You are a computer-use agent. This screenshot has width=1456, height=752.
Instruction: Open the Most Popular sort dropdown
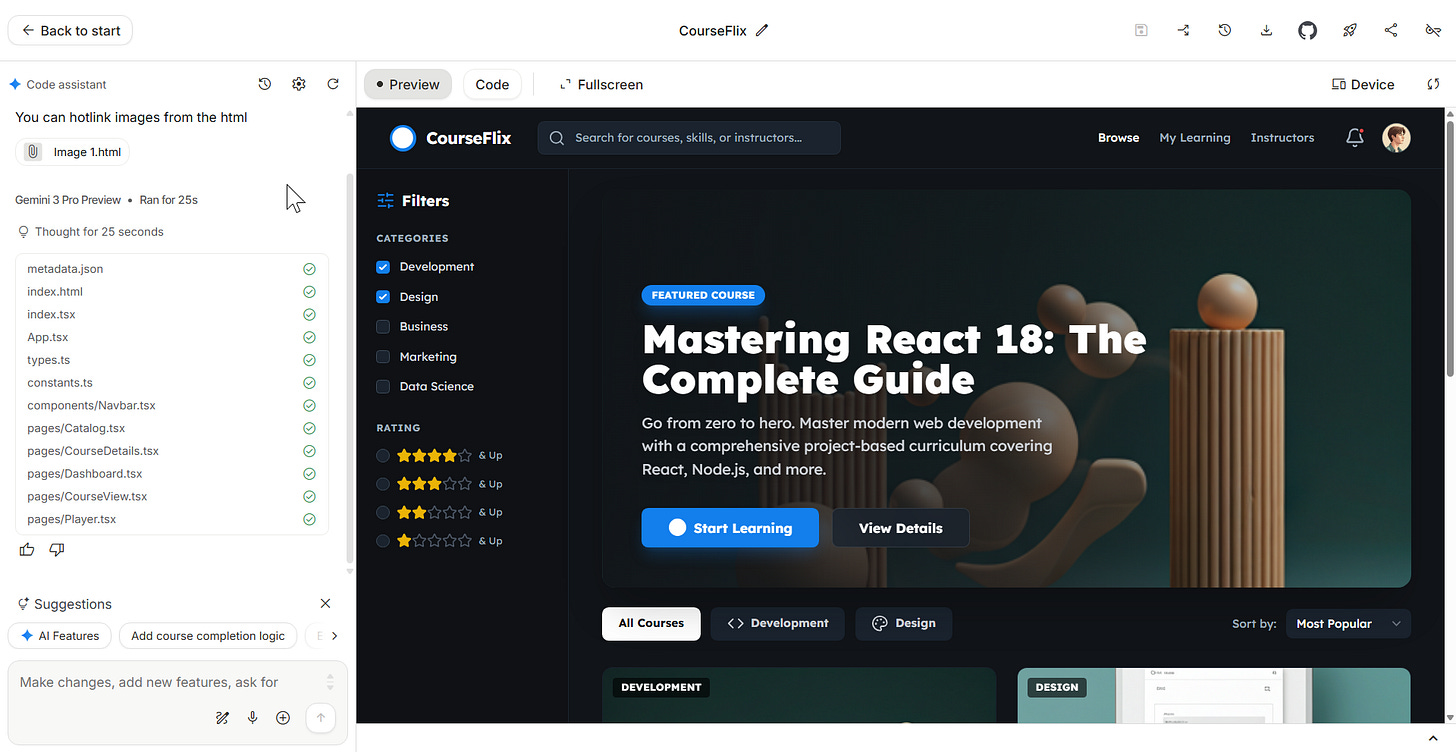coord(1348,623)
